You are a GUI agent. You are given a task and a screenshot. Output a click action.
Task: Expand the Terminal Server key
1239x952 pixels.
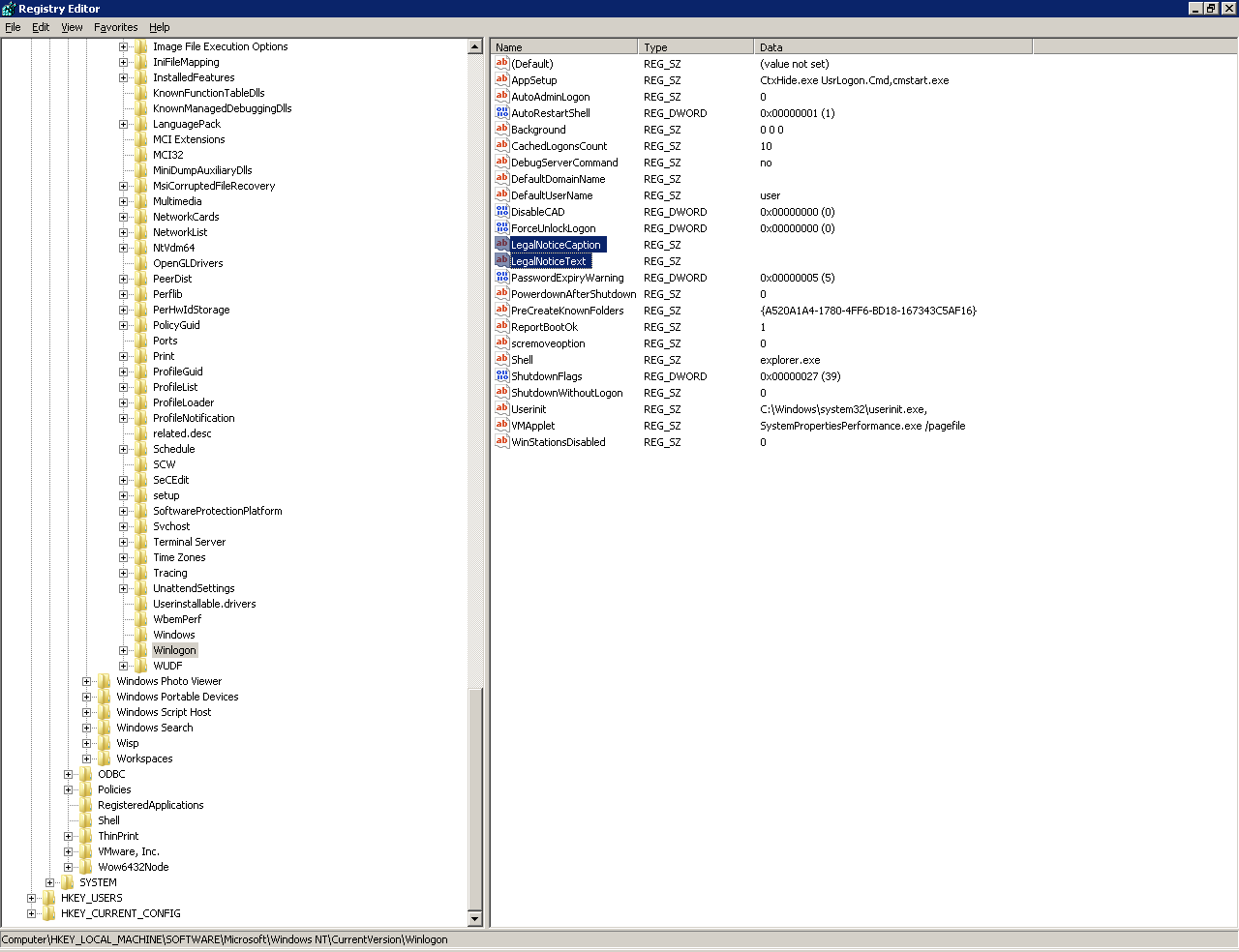pos(123,542)
